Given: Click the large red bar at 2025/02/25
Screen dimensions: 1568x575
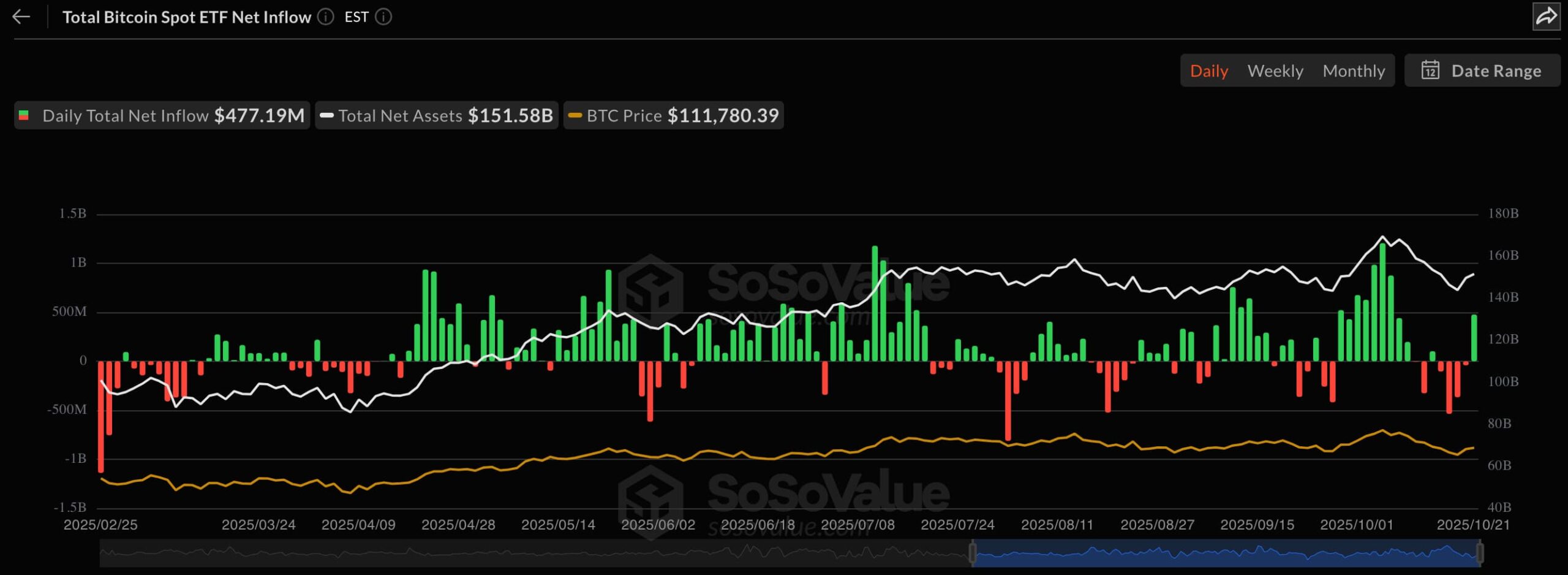Looking at the screenshot, I should tap(100, 417).
